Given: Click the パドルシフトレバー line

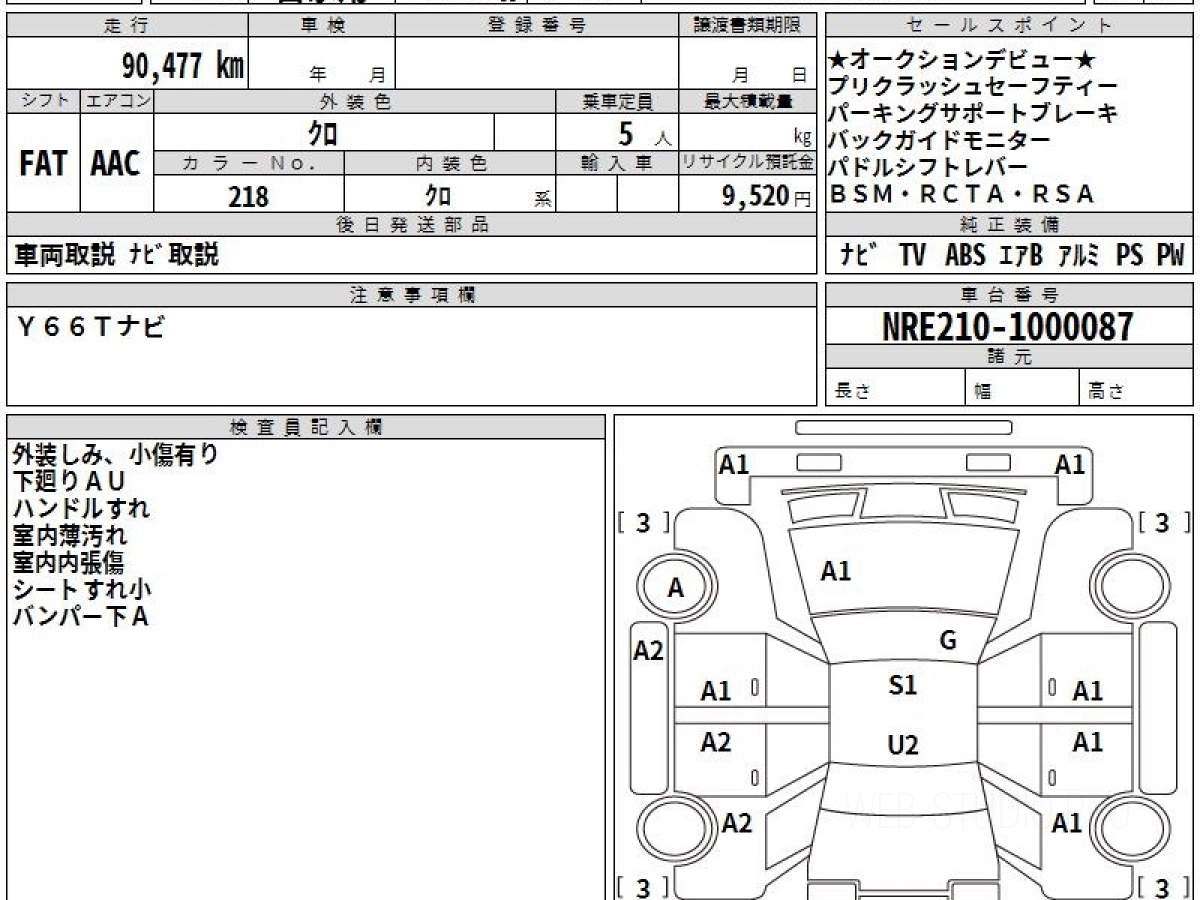Looking at the screenshot, I should click(928, 167).
